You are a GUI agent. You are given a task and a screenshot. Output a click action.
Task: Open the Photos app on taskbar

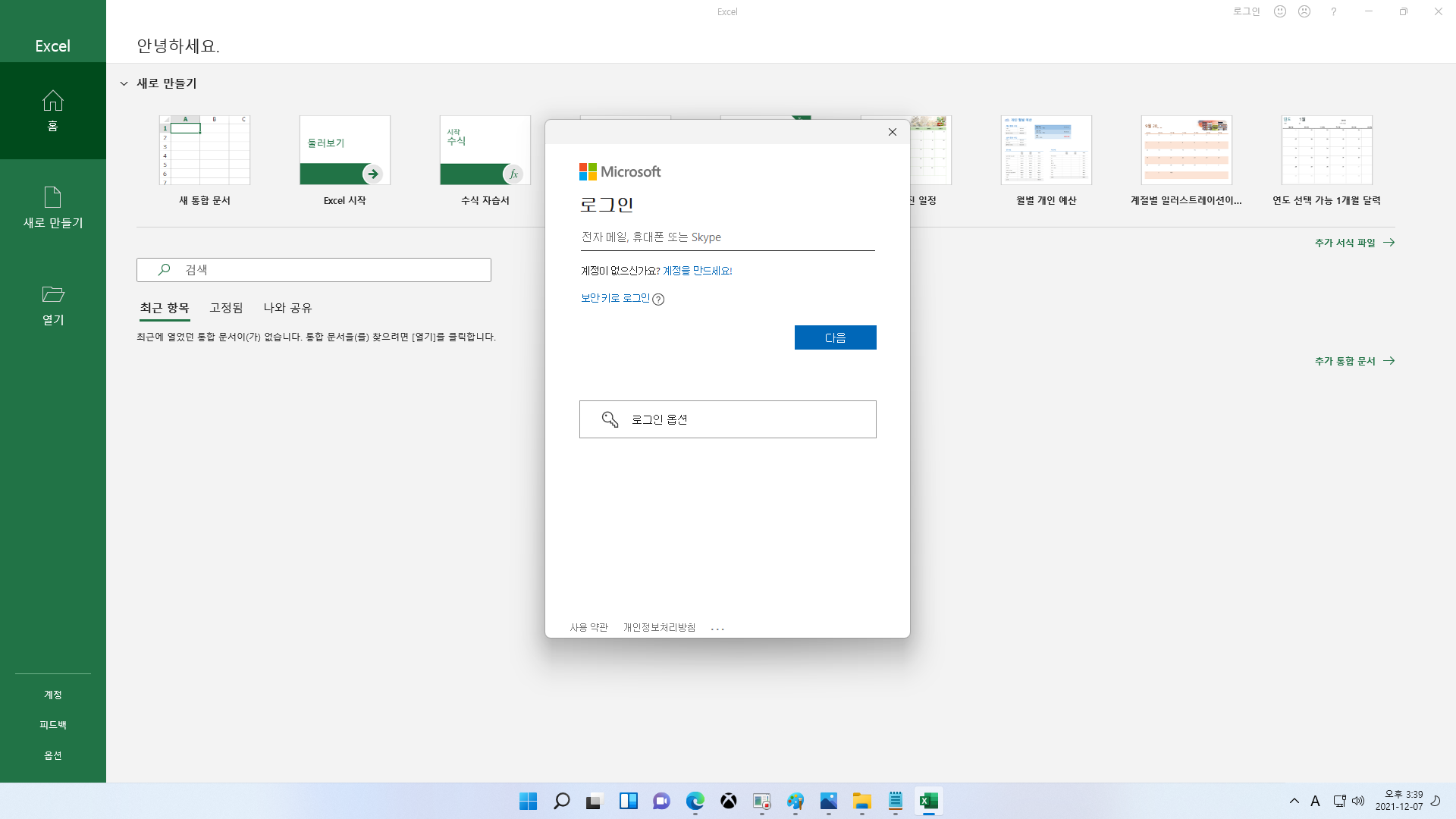pyautogui.click(x=829, y=801)
